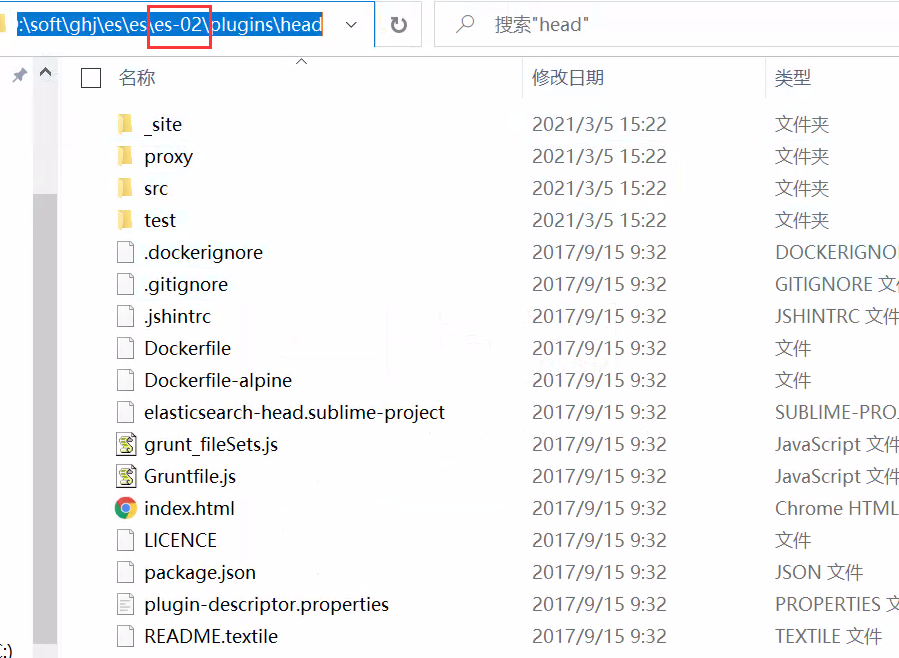Select the Dockerfile-alpine file name

(x=218, y=381)
